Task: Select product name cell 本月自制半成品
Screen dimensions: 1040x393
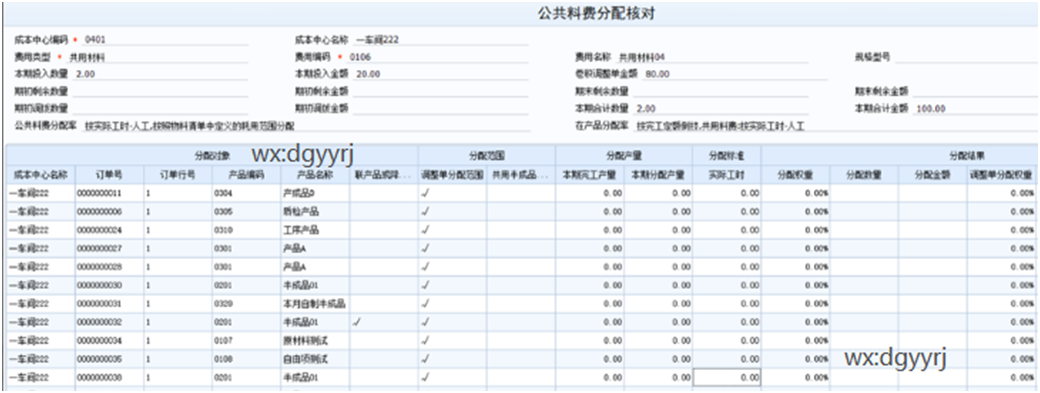Action: [x=315, y=304]
